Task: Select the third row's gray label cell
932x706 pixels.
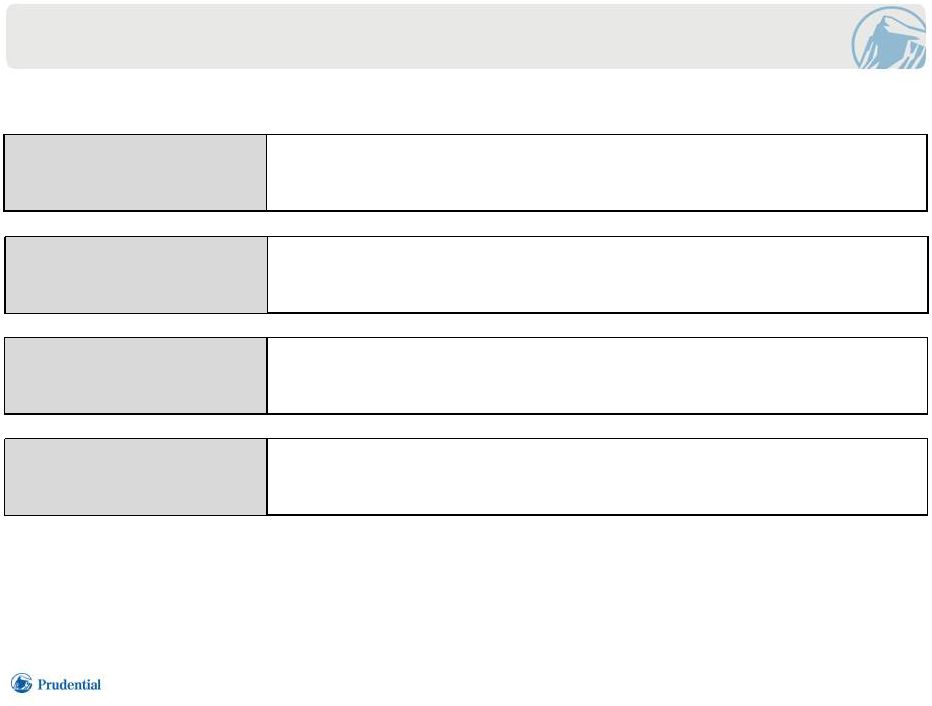Action: pyautogui.click(x=136, y=376)
